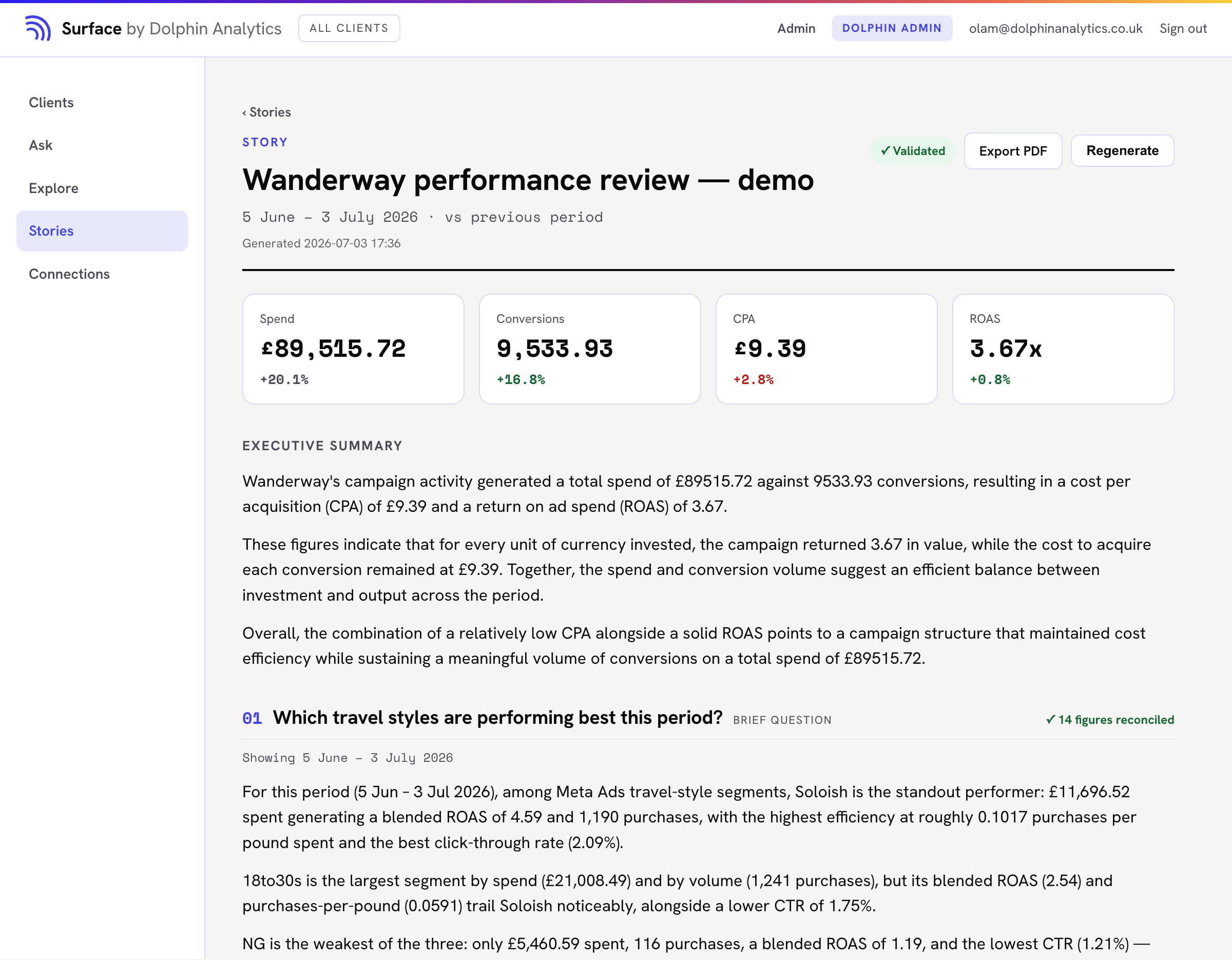Export the story as PDF
This screenshot has width=1232, height=960.
pyautogui.click(x=1013, y=151)
